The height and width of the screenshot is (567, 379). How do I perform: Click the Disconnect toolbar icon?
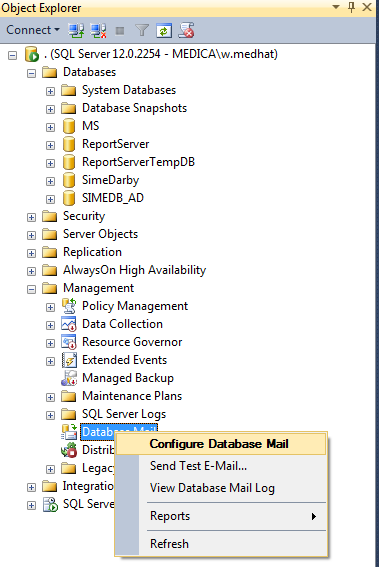pyautogui.click(x=98, y=30)
